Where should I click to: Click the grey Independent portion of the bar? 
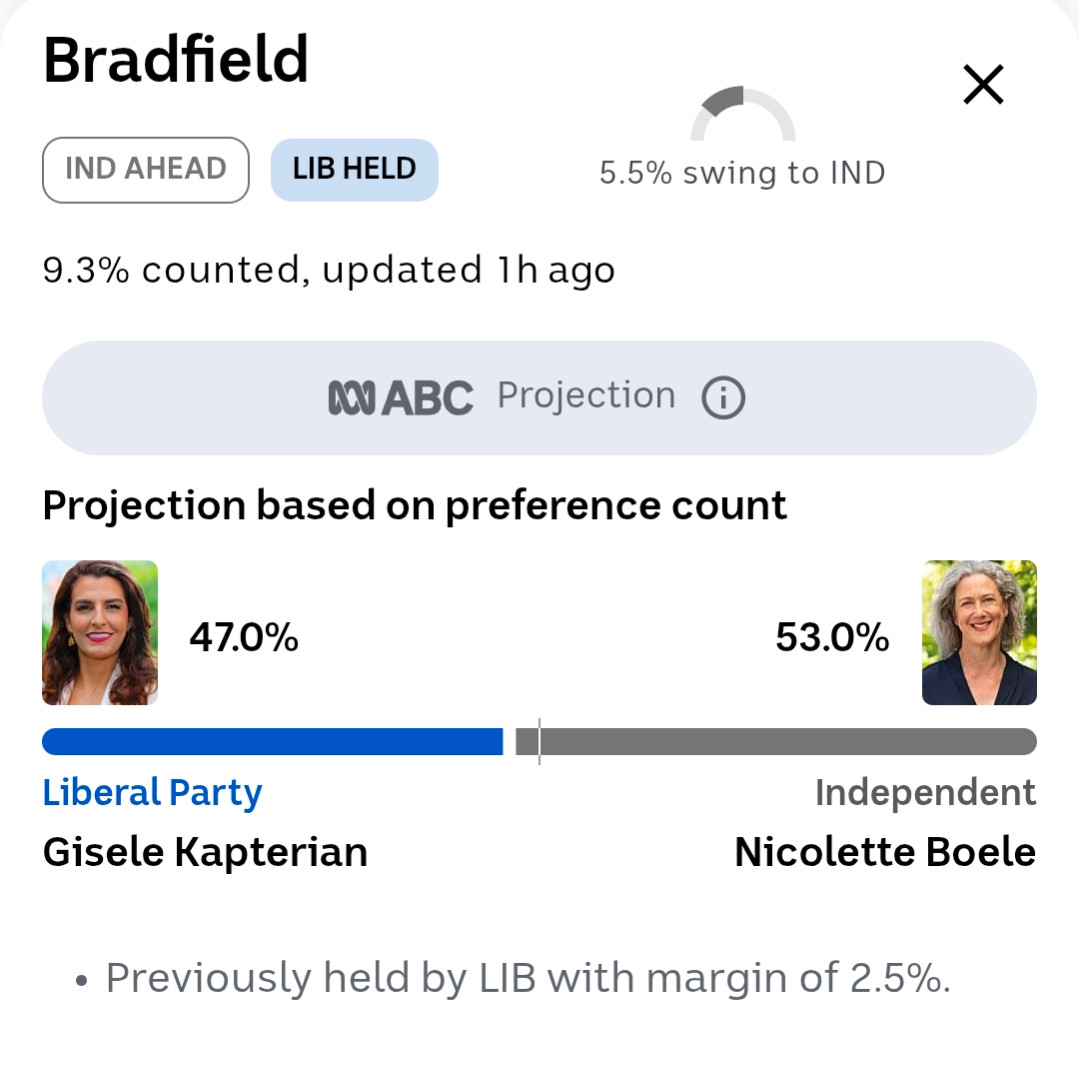tap(776, 742)
